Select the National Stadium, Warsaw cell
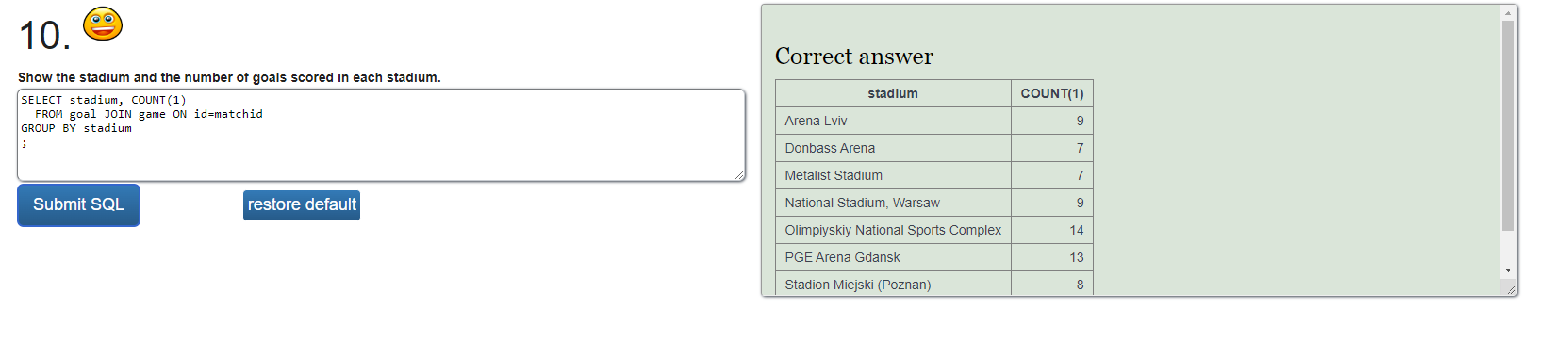This screenshot has height=342, width=1568. coord(893,203)
